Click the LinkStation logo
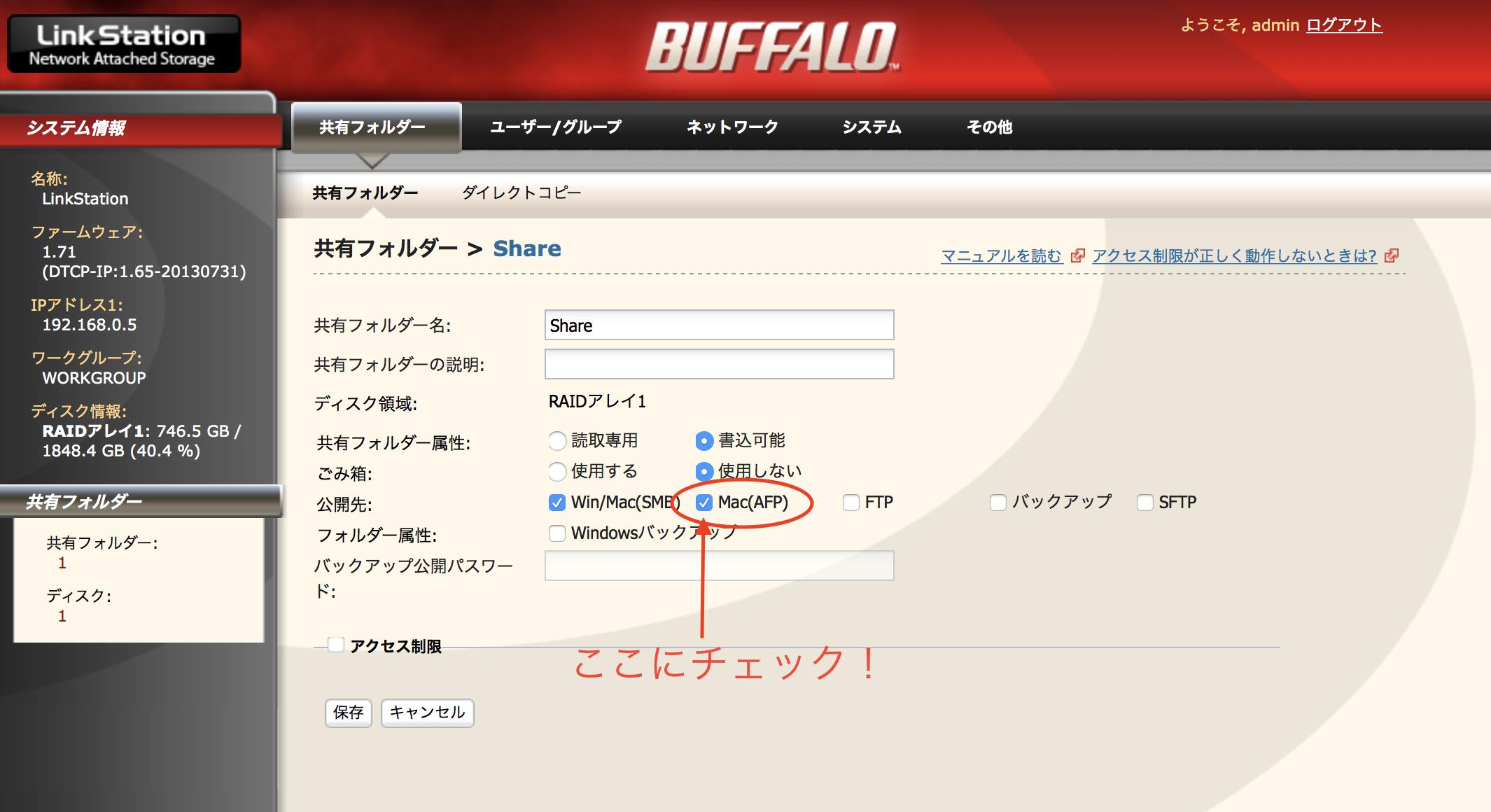Screen dimensions: 1491x812 coord(123,44)
